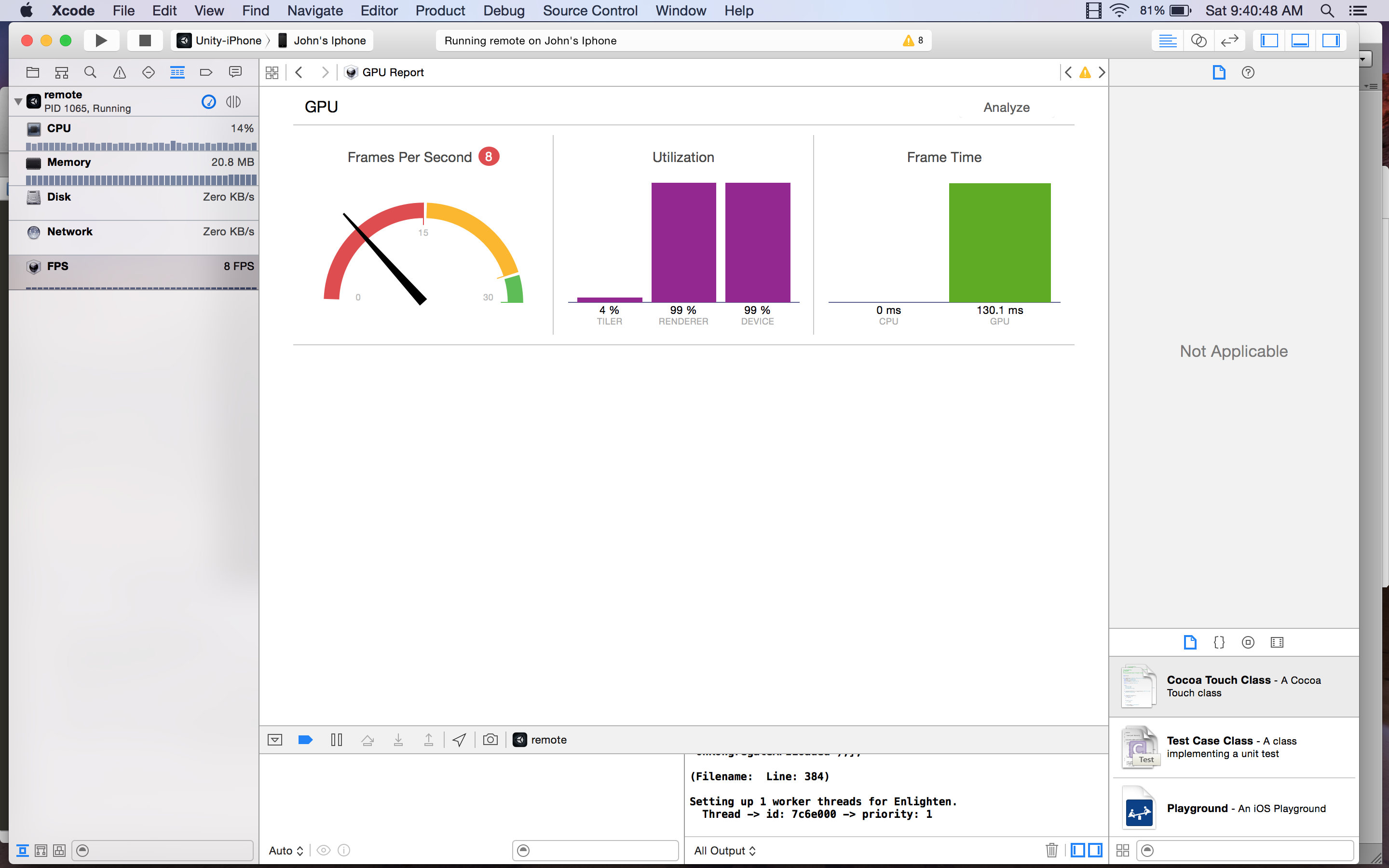Open the Editor menu
The height and width of the screenshot is (868, 1389).
click(379, 10)
